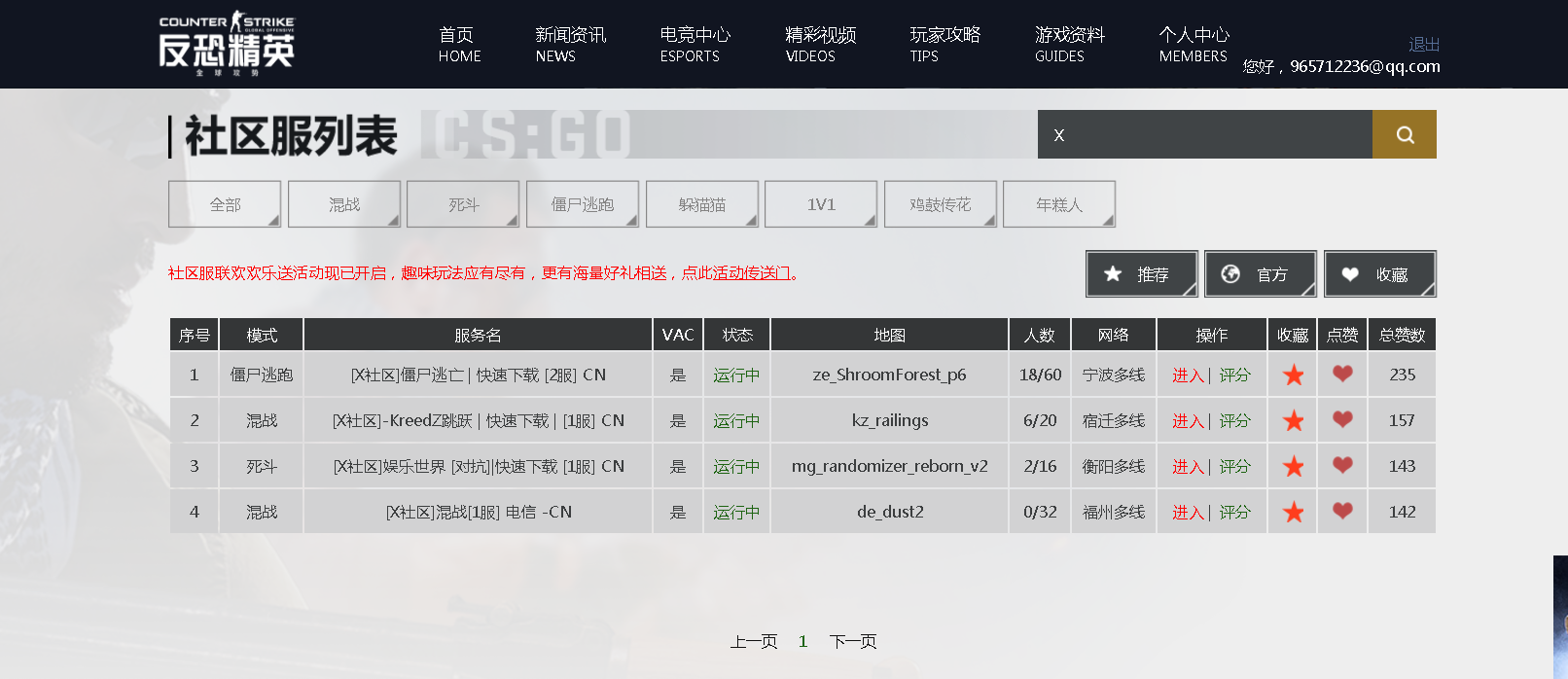Screen dimensions: 1568x679
Task: Like the ze_ShroomForest_p6 server heart
Action: pyautogui.click(x=1342, y=374)
